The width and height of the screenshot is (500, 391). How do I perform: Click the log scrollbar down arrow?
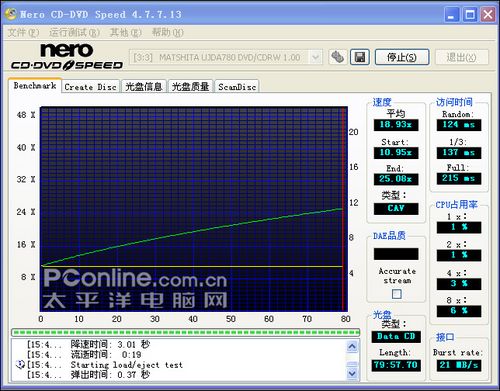click(x=352, y=374)
